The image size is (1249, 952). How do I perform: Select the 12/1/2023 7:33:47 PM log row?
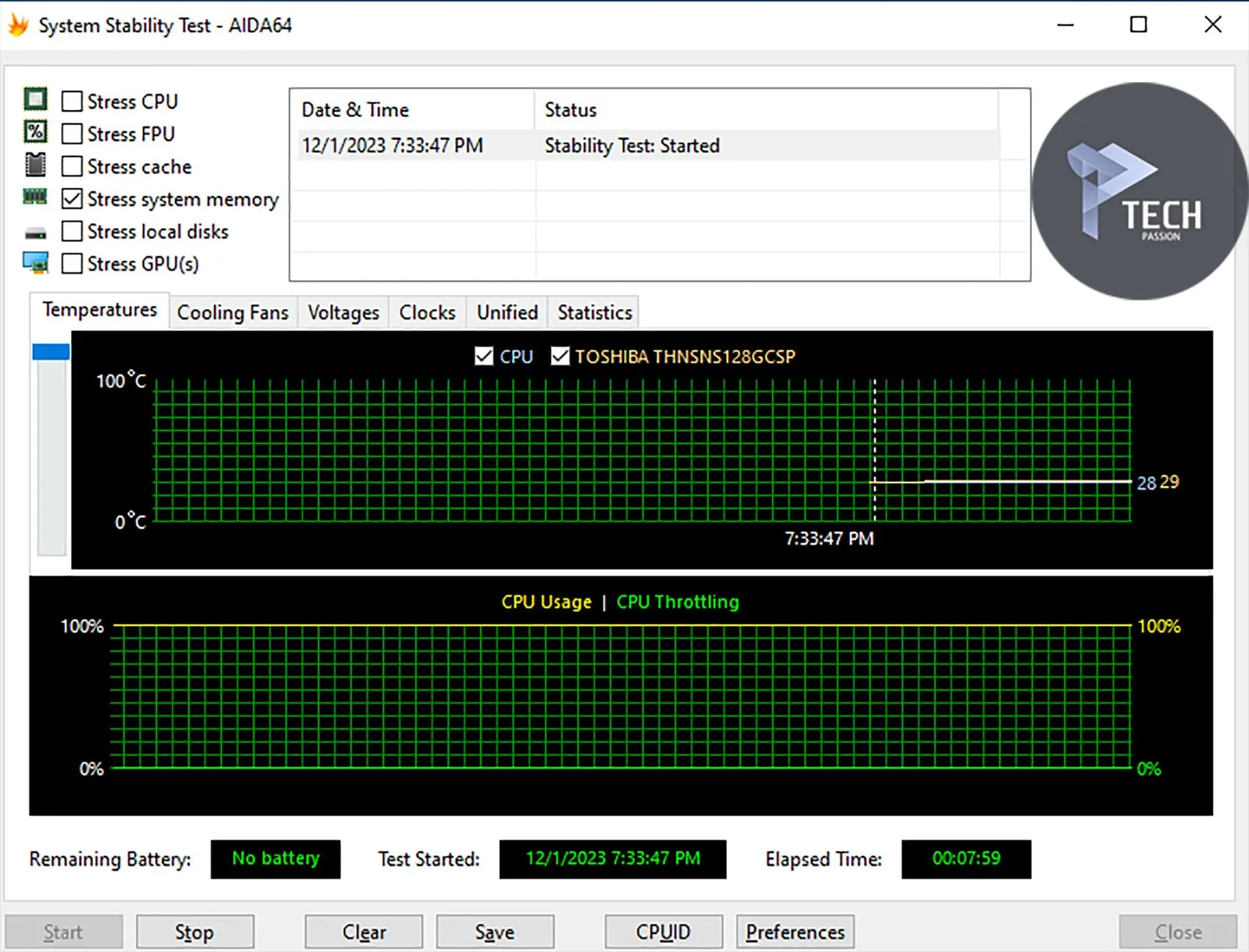[x=648, y=146]
